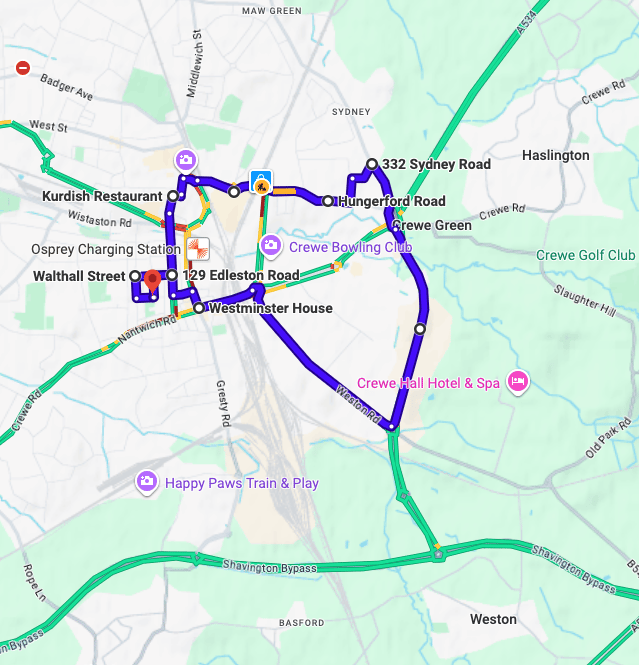Select the red no-entry road closure icon
Viewport: 639px width, 665px height.
[23, 67]
